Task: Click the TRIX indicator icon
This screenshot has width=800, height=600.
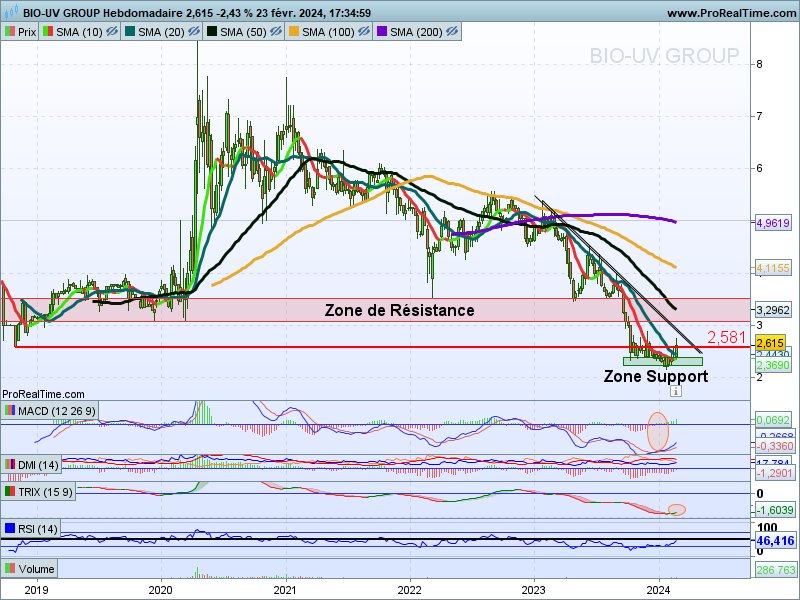Action: [x=10, y=492]
